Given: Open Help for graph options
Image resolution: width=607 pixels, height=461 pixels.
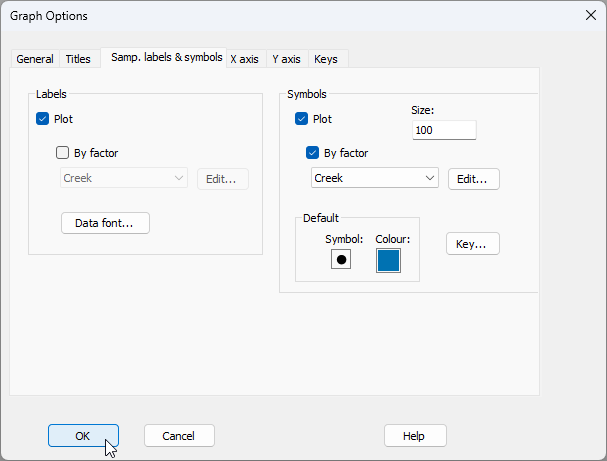Looking at the screenshot, I should (x=414, y=436).
